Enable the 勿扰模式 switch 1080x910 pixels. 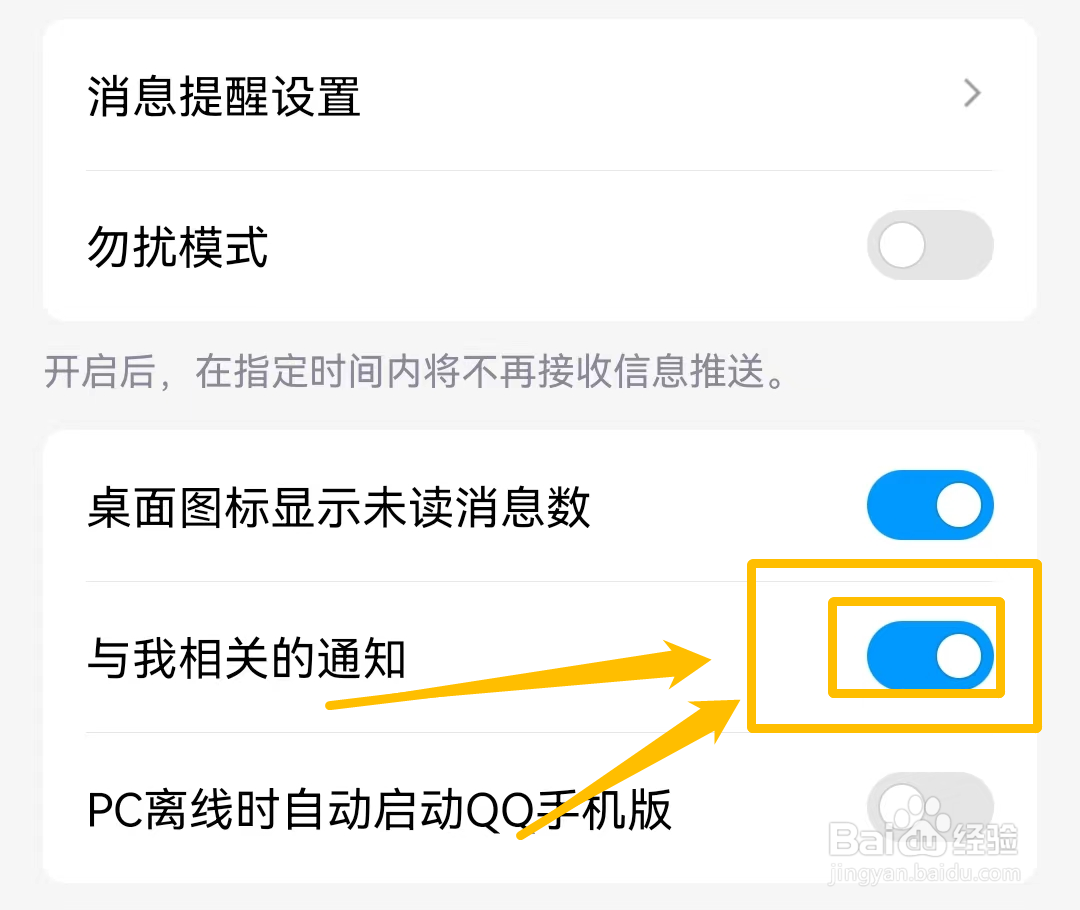click(930, 245)
